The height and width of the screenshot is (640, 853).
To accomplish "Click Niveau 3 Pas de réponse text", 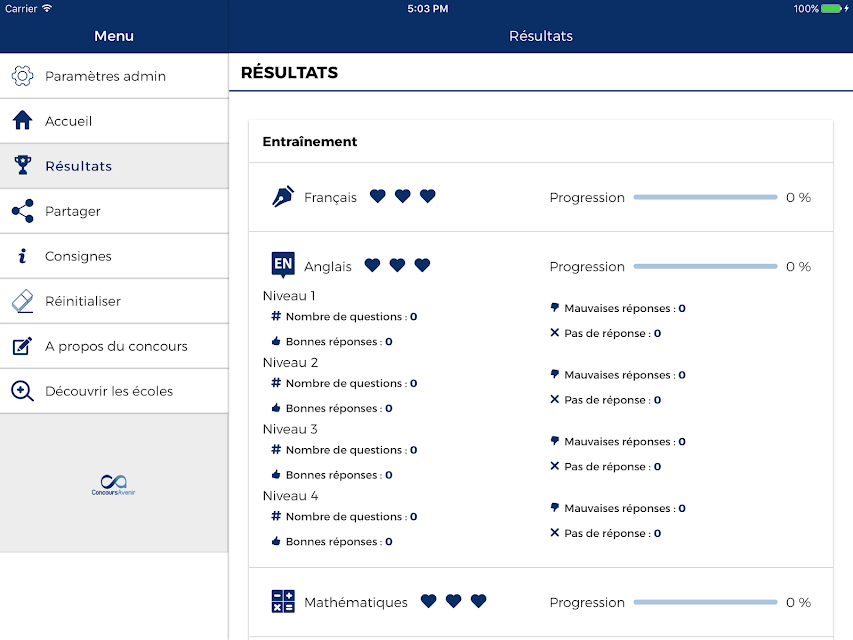I will 613,466.
